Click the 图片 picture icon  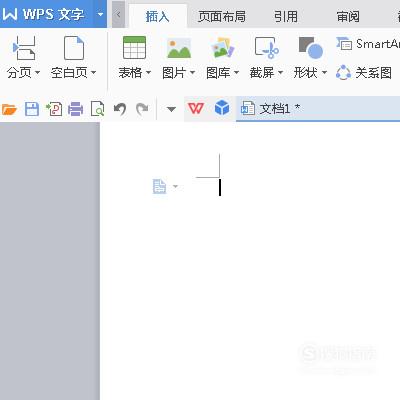point(179,48)
